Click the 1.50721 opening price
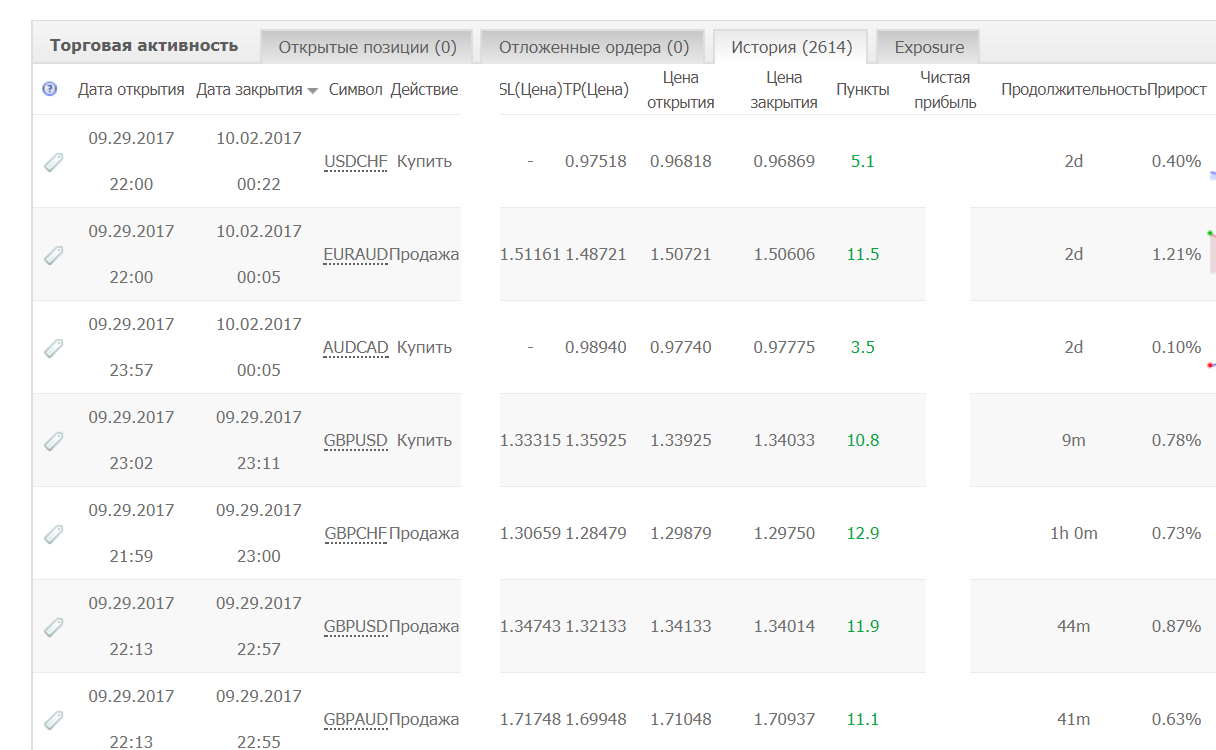The height and width of the screenshot is (750, 1216). [x=681, y=254]
